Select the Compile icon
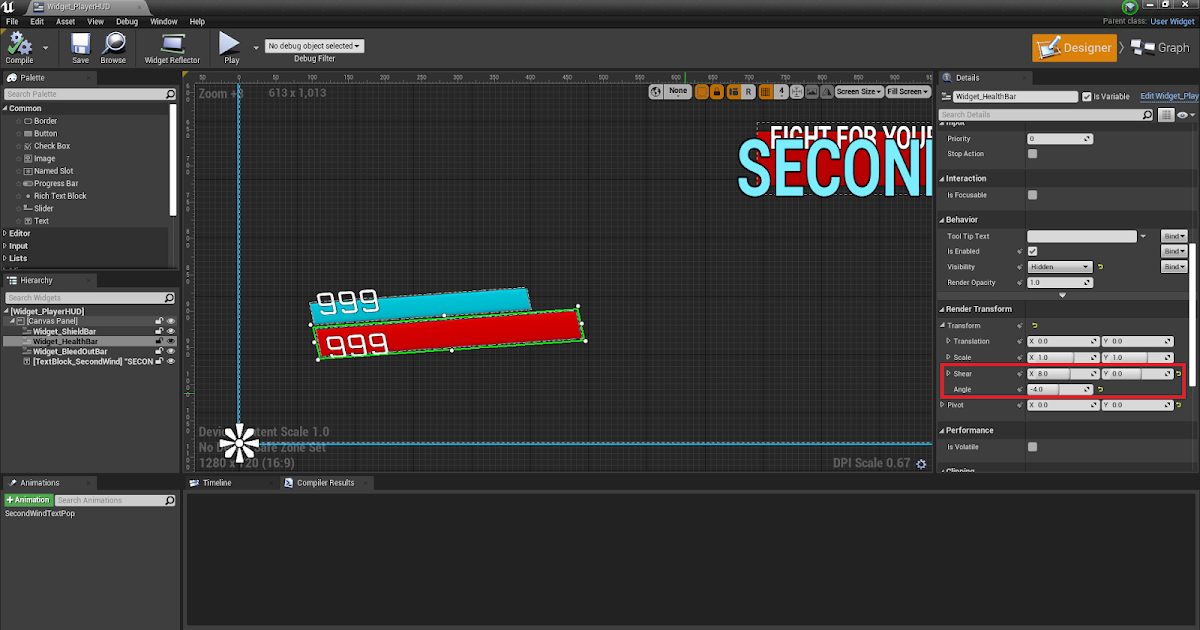The width and height of the screenshot is (1200, 630). point(18,45)
